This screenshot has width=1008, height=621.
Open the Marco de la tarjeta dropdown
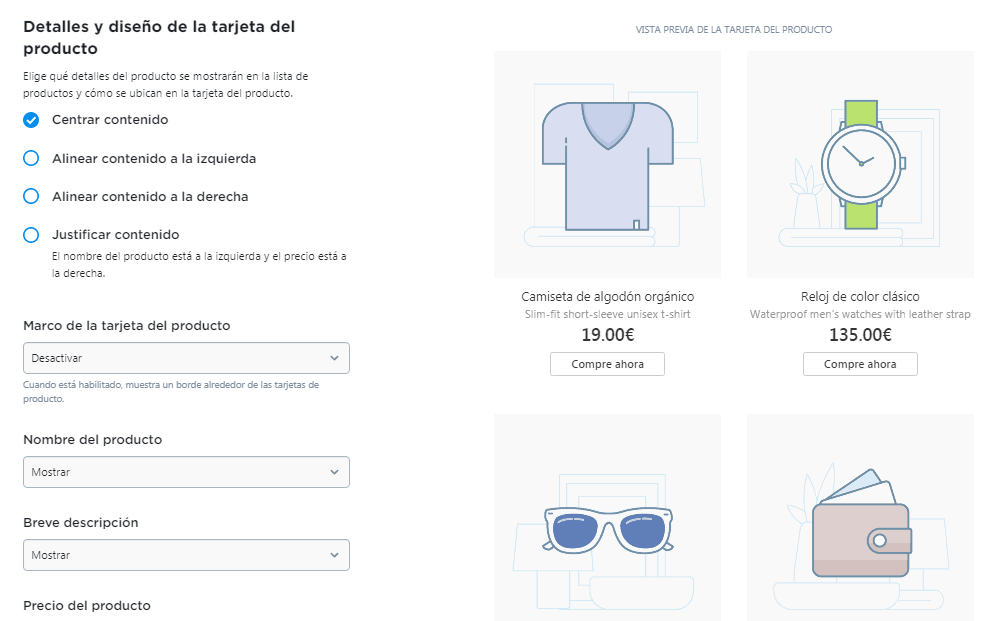point(186,358)
